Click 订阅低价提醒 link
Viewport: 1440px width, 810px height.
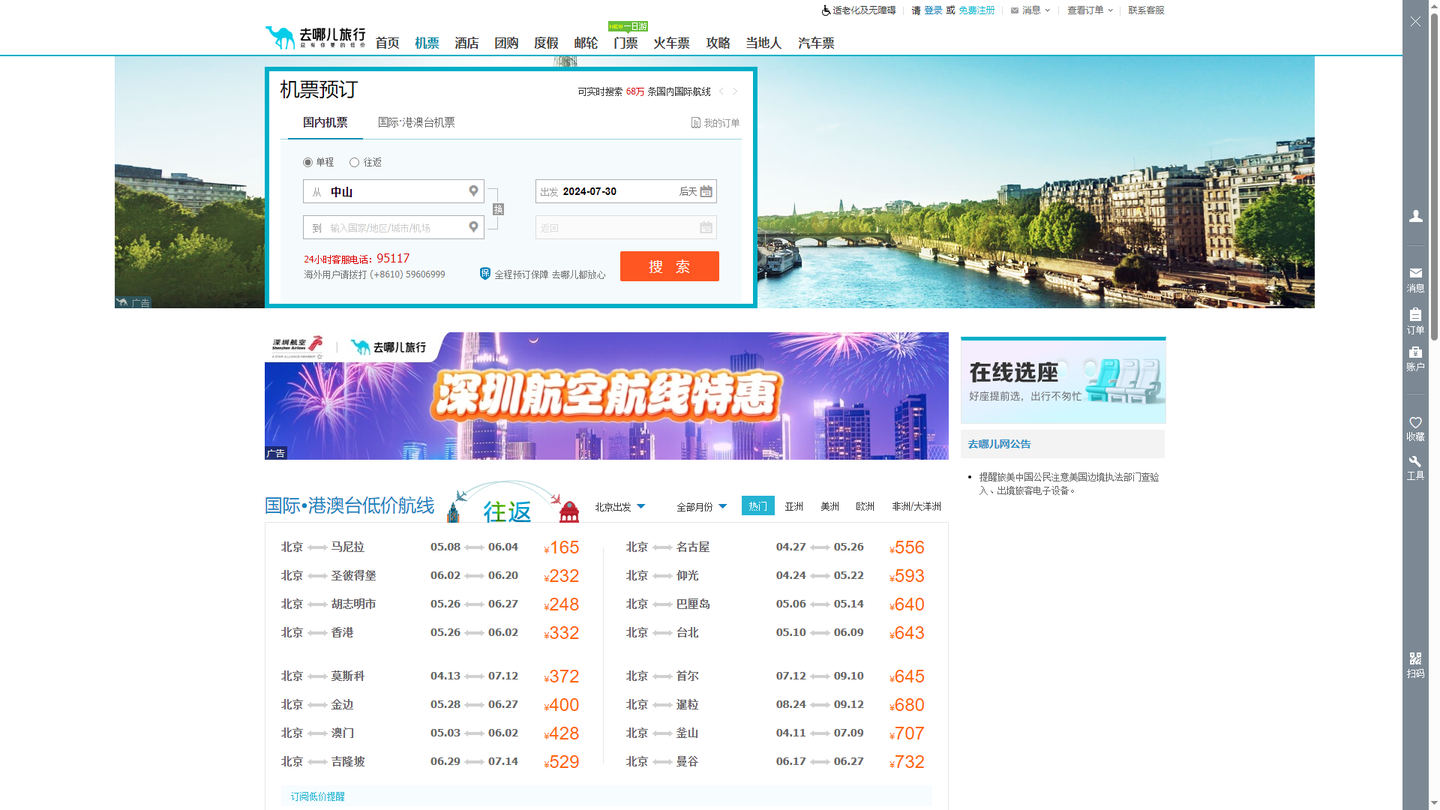[x=318, y=796]
